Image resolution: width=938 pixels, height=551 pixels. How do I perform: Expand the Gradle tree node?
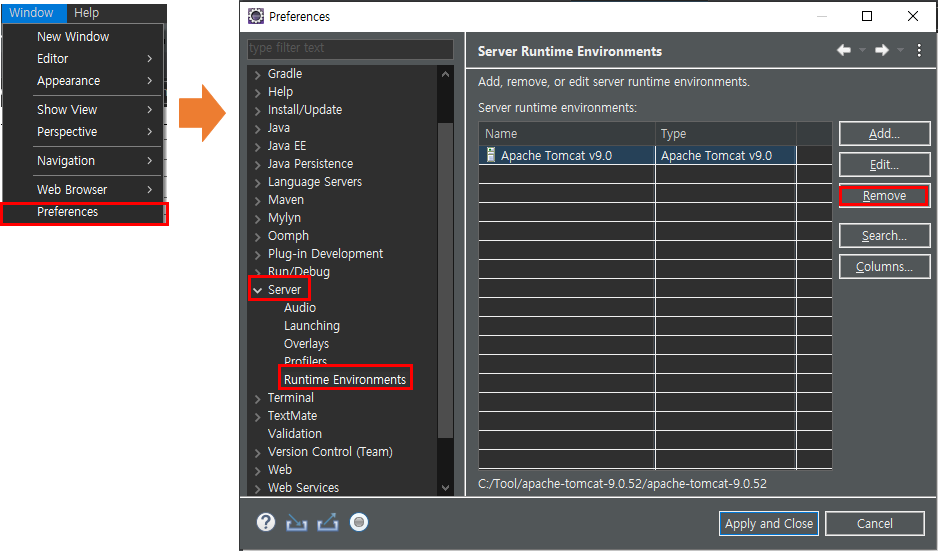(257, 75)
